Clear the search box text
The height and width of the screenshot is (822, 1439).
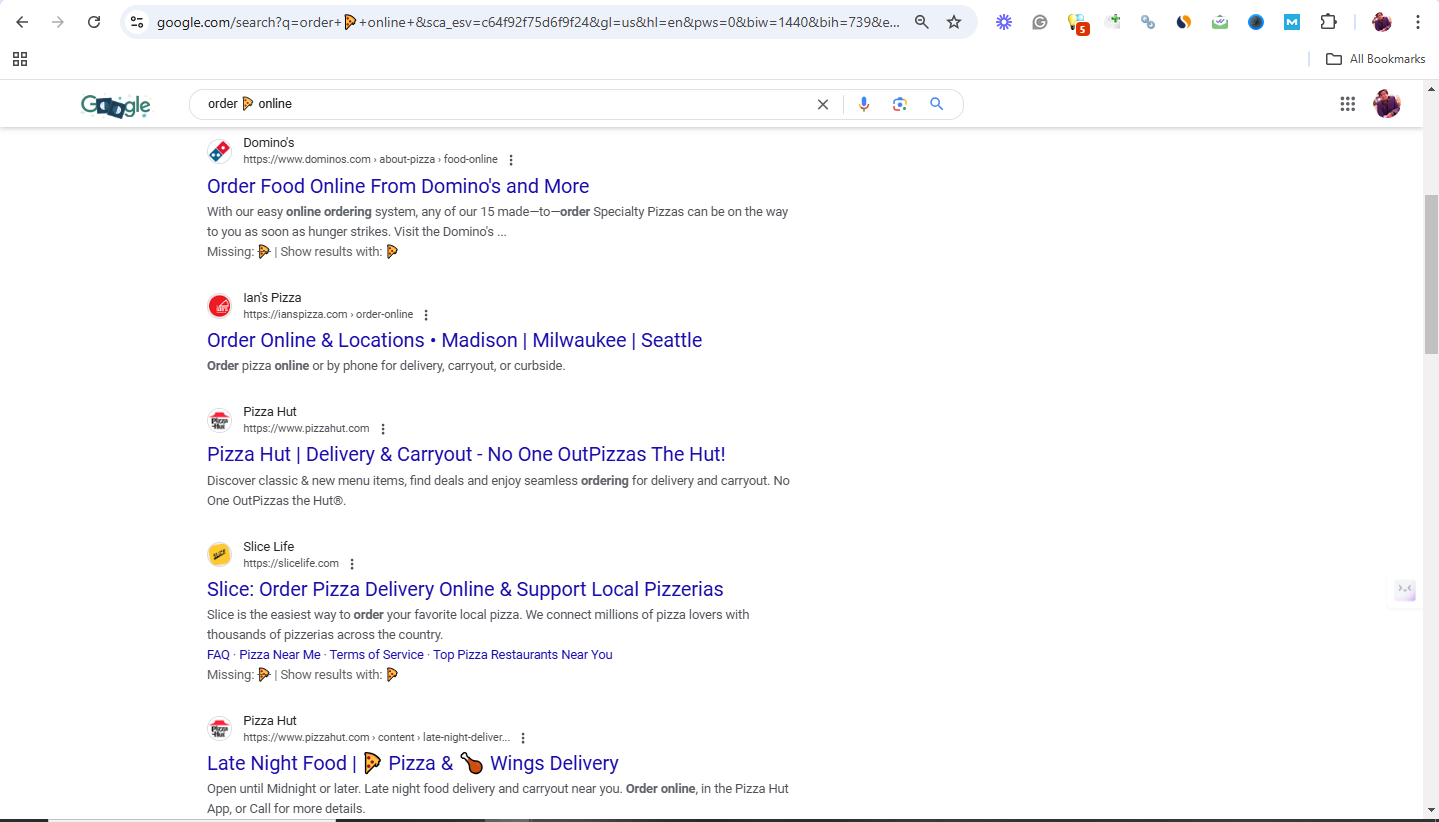(823, 104)
